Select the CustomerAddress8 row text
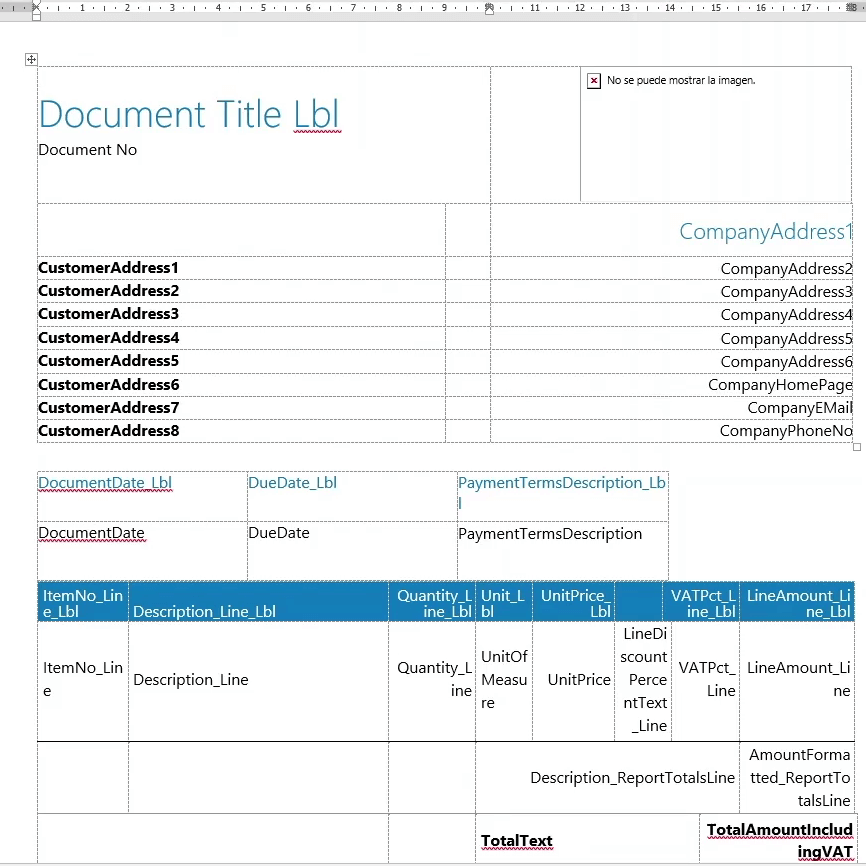 108,431
